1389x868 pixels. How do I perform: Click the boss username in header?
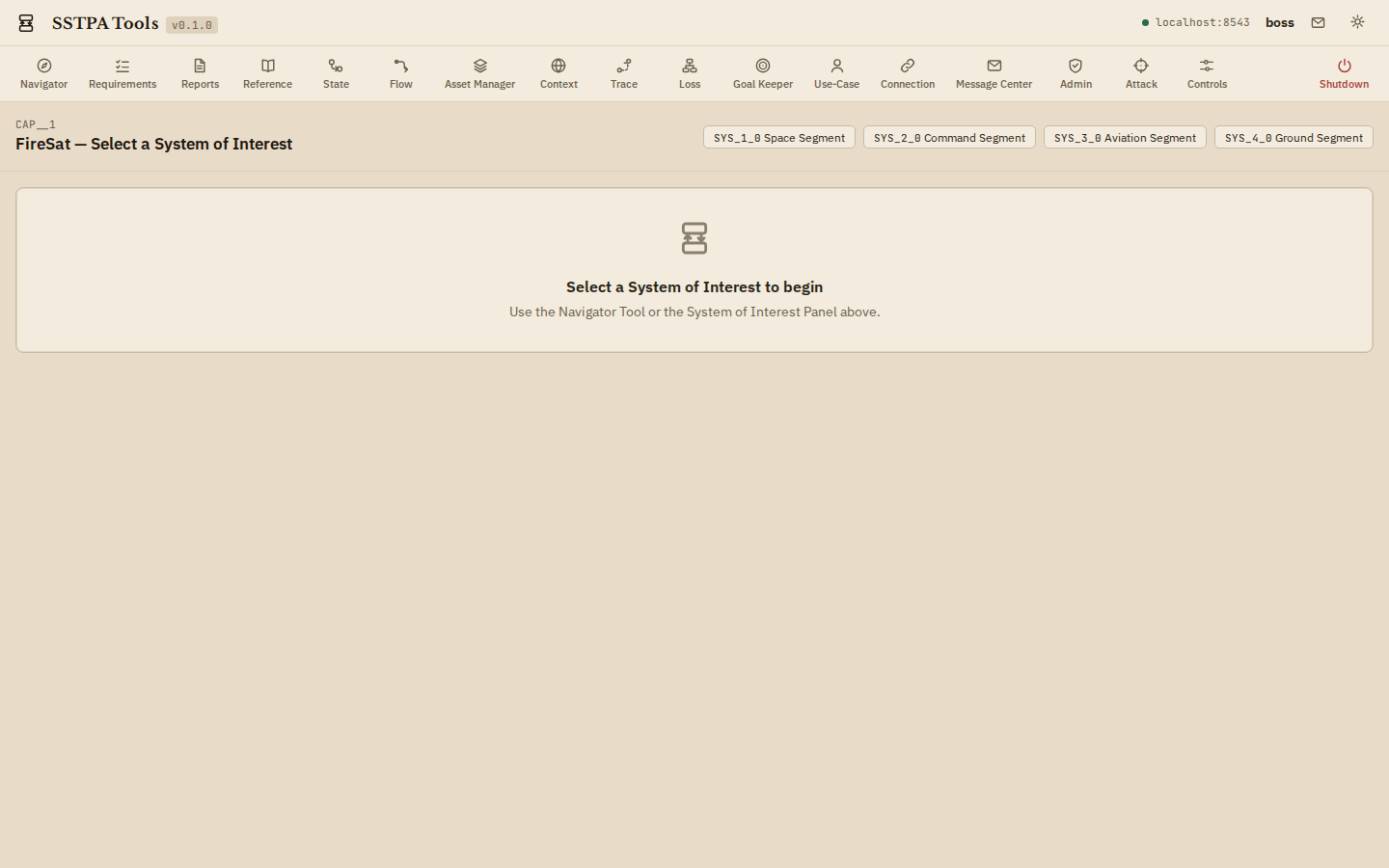click(1280, 22)
